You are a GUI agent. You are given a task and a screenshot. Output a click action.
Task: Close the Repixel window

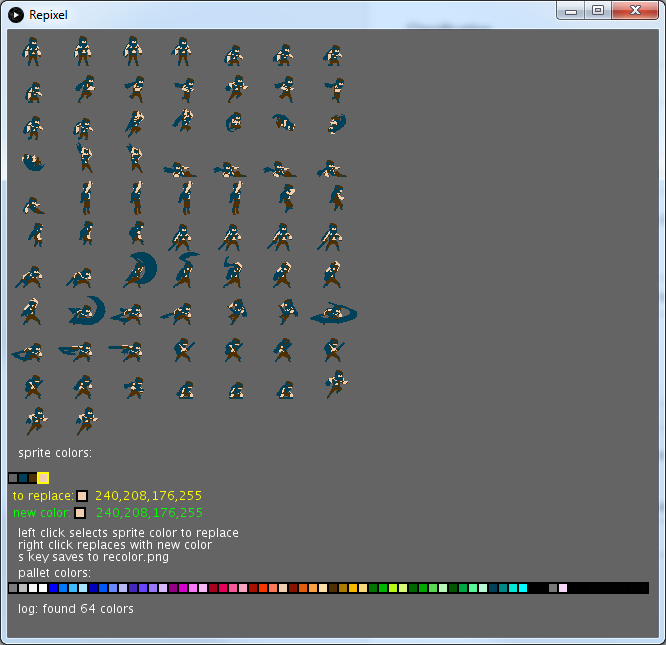[x=635, y=11]
